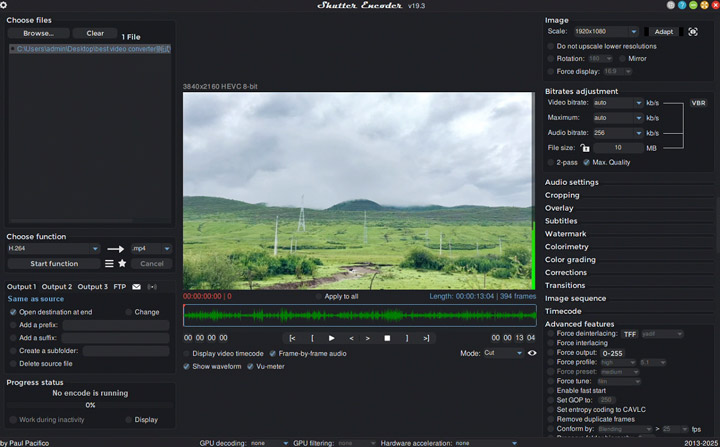The width and height of the screenshot is (720, 447).
Task: Toggle the preview eye icon beside Mode
Action: (x=532, y=353)
